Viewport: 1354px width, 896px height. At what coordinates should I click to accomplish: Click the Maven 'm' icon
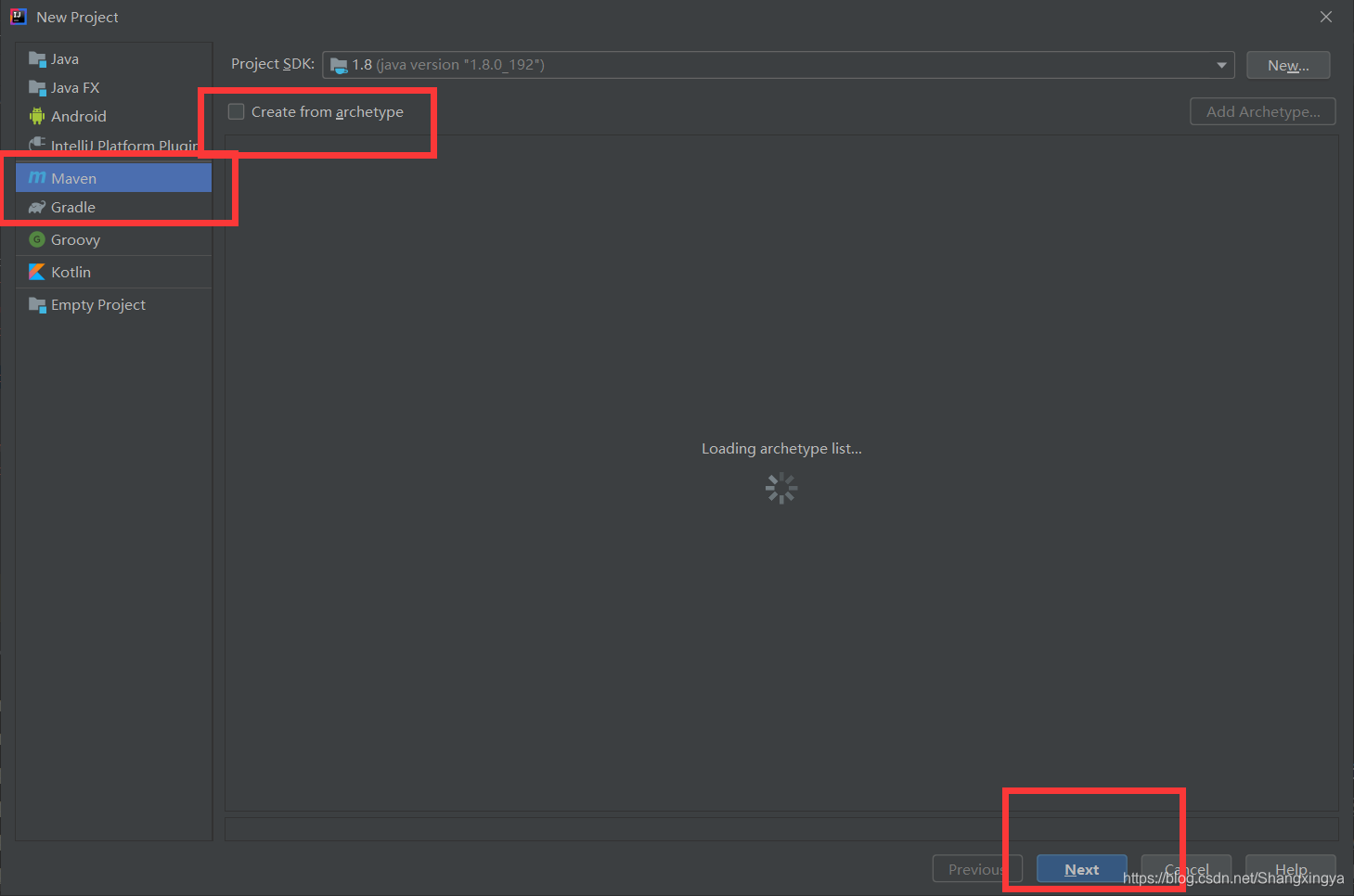pos(37,178)
